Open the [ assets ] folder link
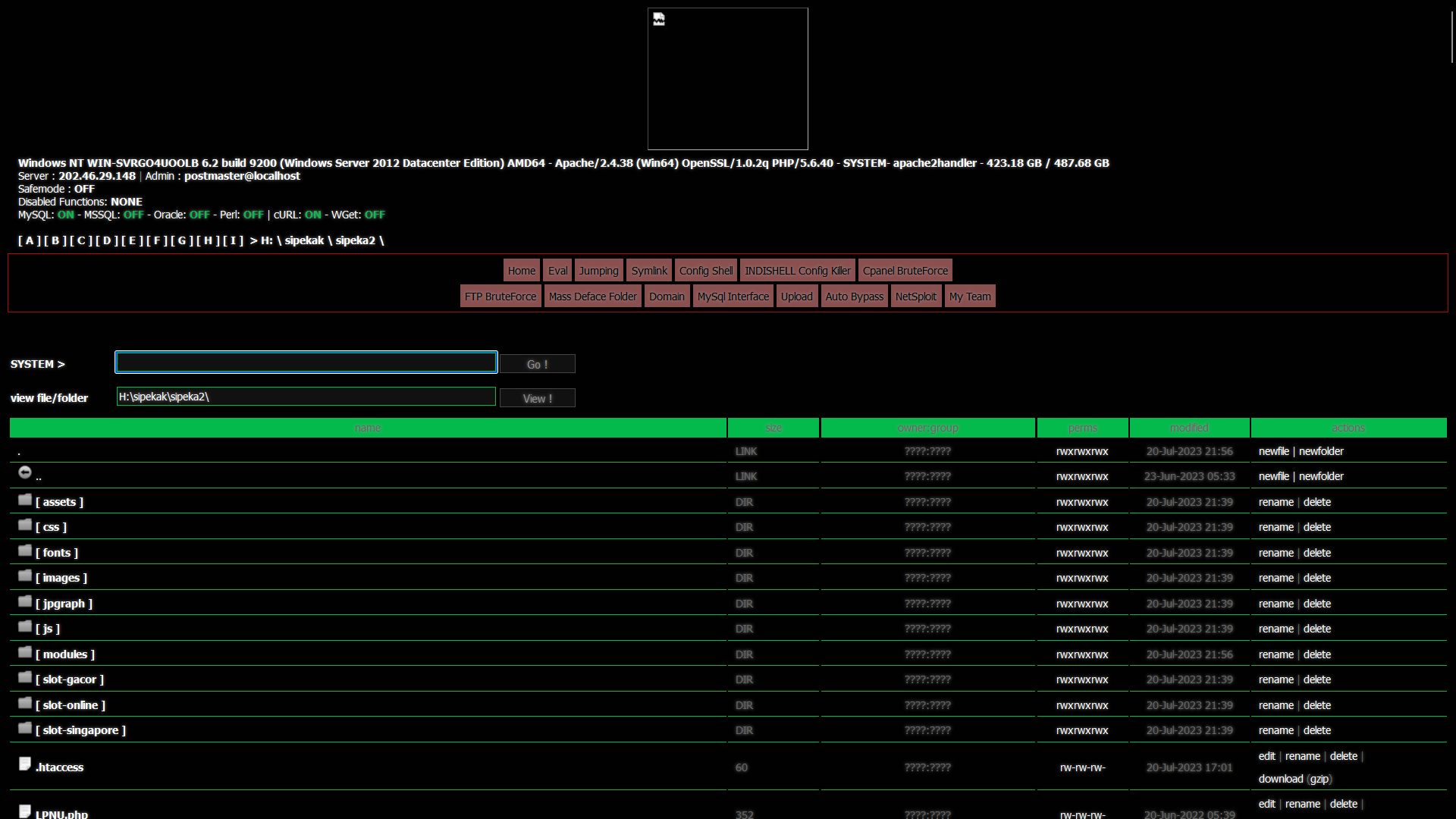This screenshot has width=1456, height=819. [x=60, y=502]
